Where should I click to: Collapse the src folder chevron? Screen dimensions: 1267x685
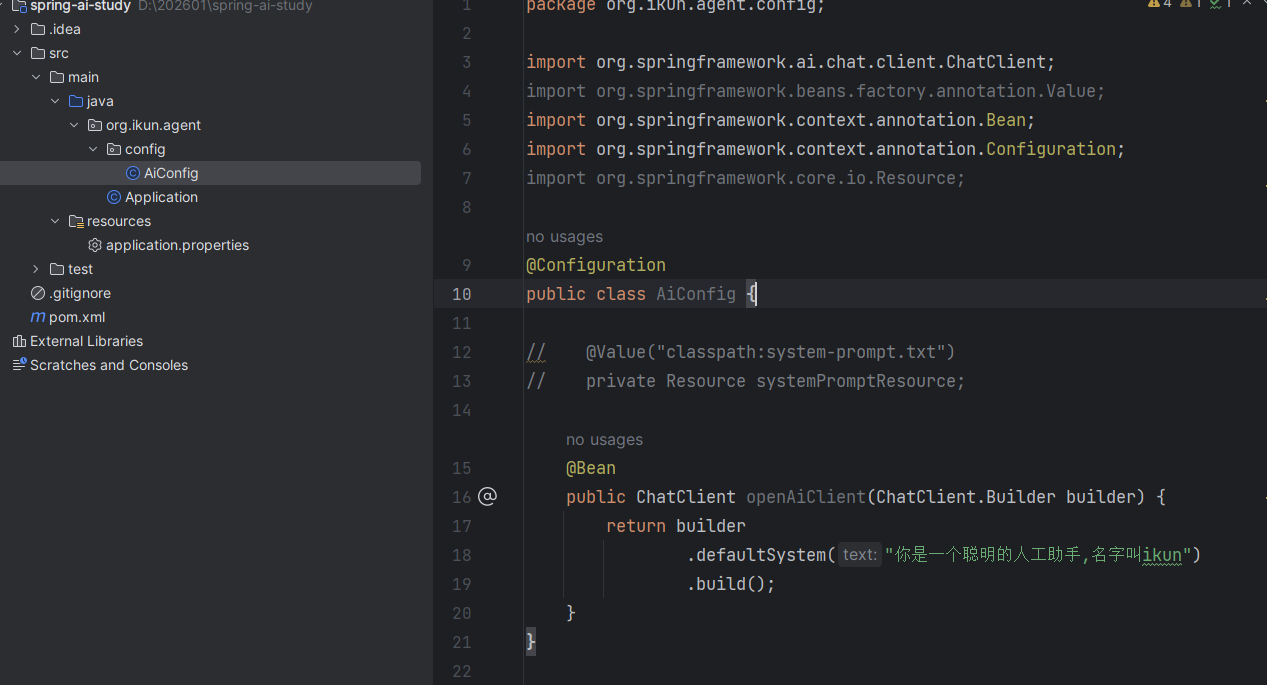(17, 53)
